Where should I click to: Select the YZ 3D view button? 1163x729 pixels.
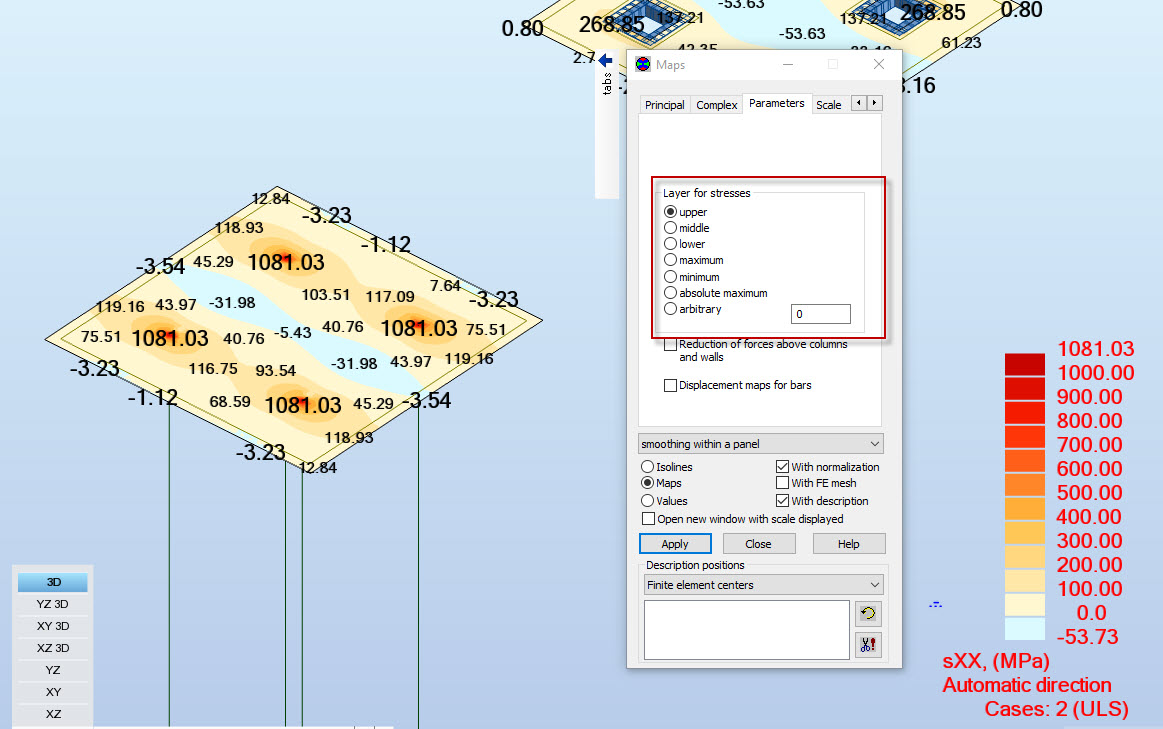pyautogui.click(x=52, y=603)
